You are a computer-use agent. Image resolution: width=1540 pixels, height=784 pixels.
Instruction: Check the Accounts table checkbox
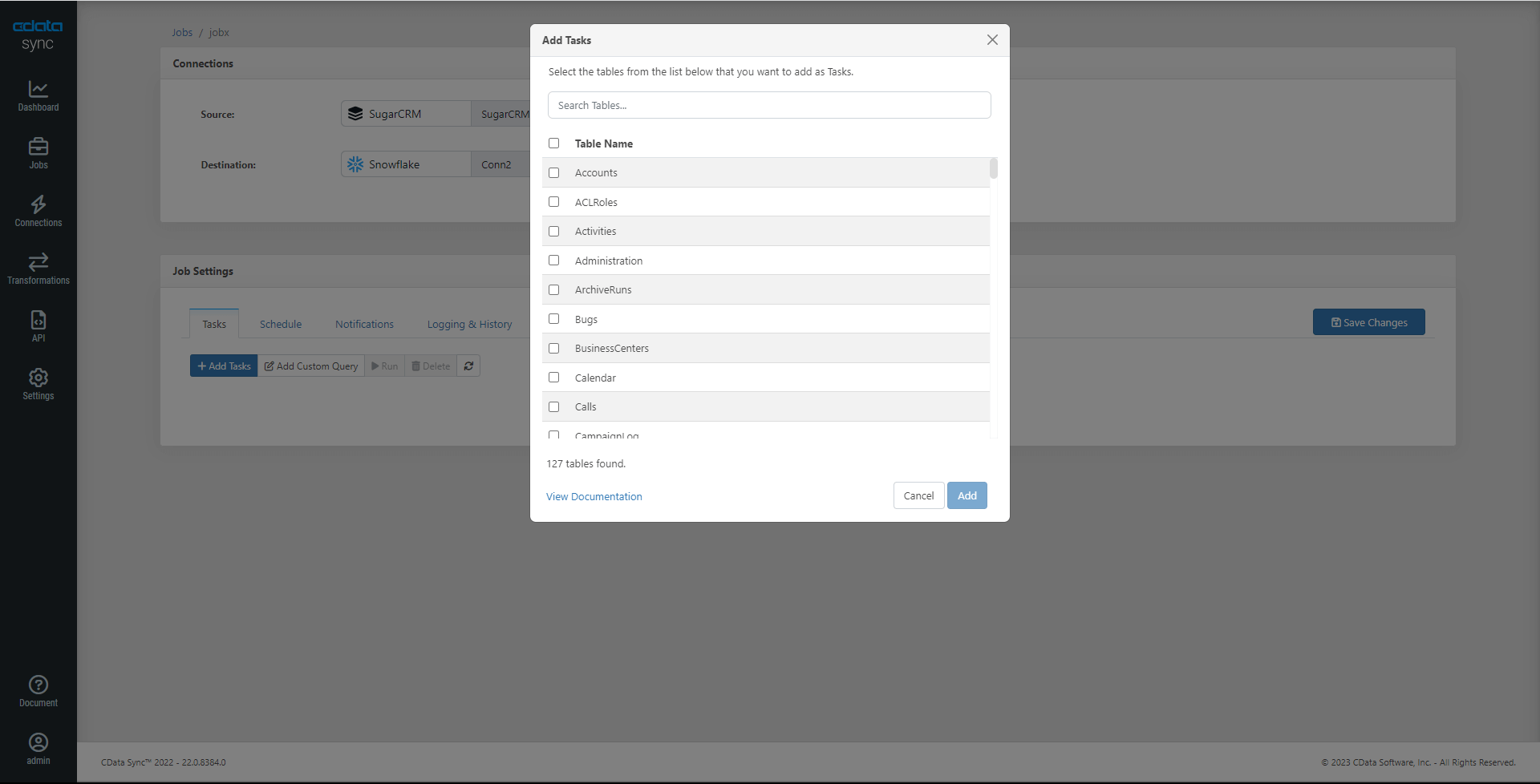click(553, 172)
